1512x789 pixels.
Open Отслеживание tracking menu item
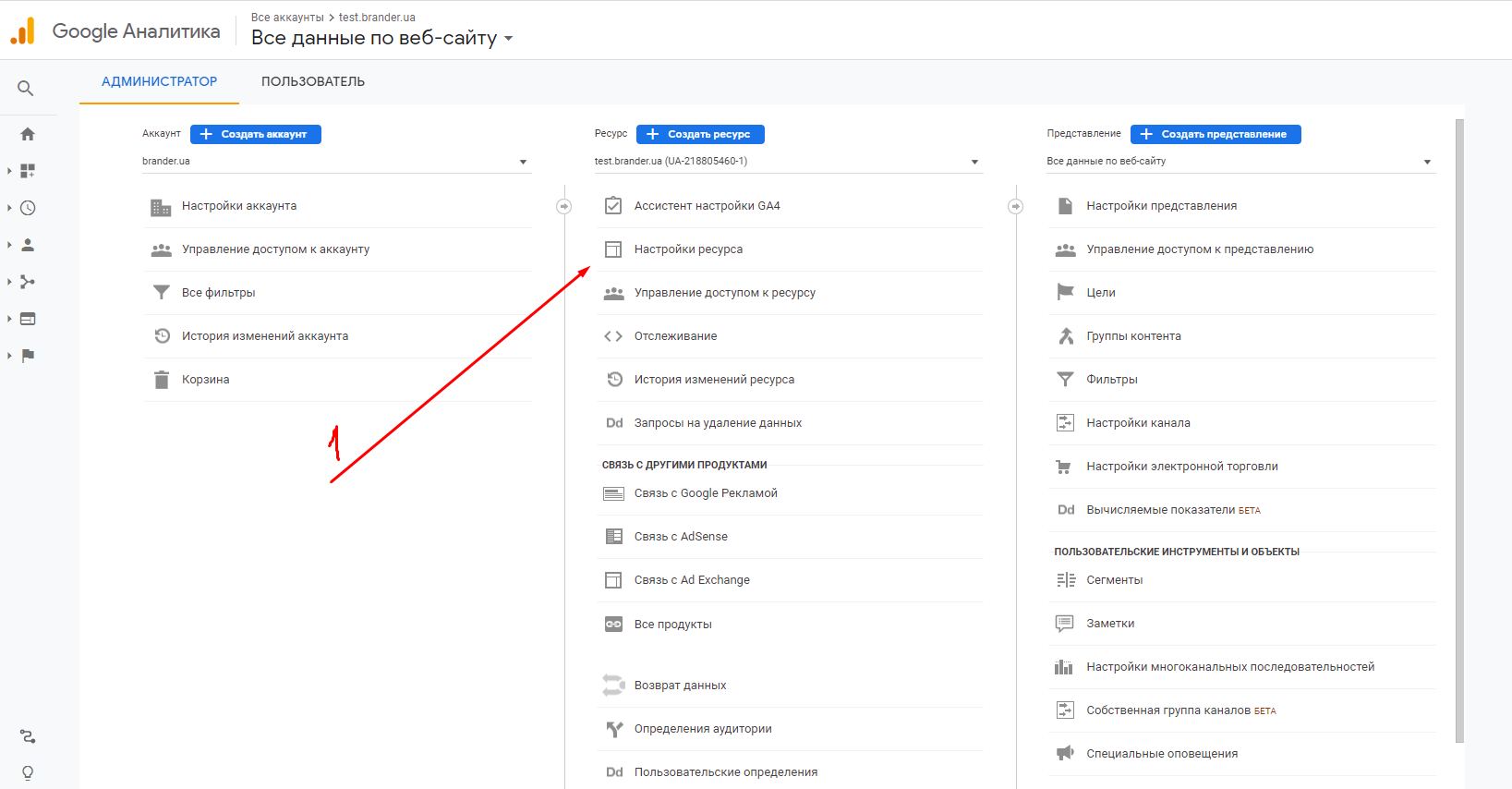[675, 336]
